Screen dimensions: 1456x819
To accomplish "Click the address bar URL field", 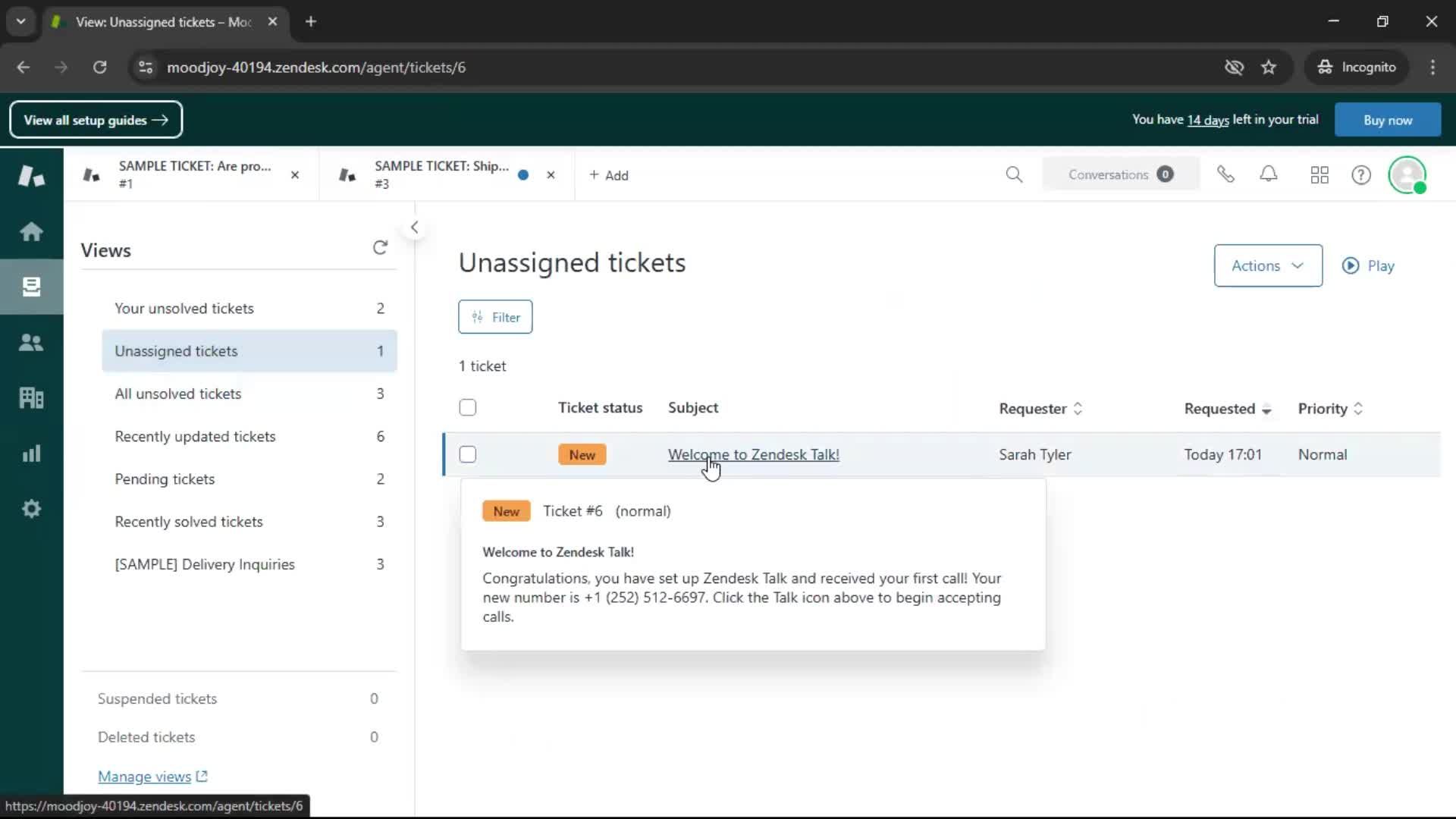I will 682,67.
